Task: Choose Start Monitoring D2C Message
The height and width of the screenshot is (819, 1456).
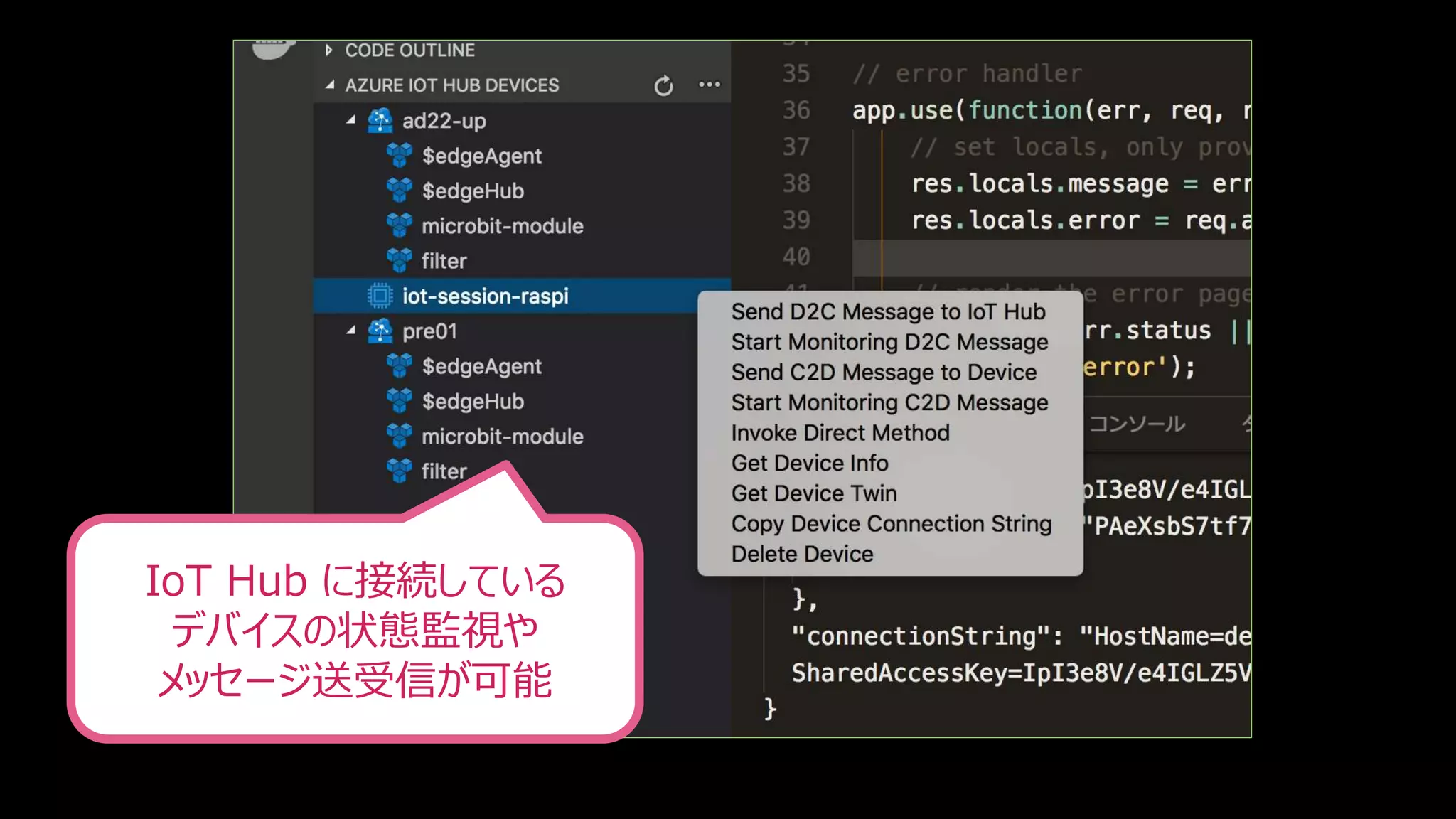Action: [x=889, y=342]
